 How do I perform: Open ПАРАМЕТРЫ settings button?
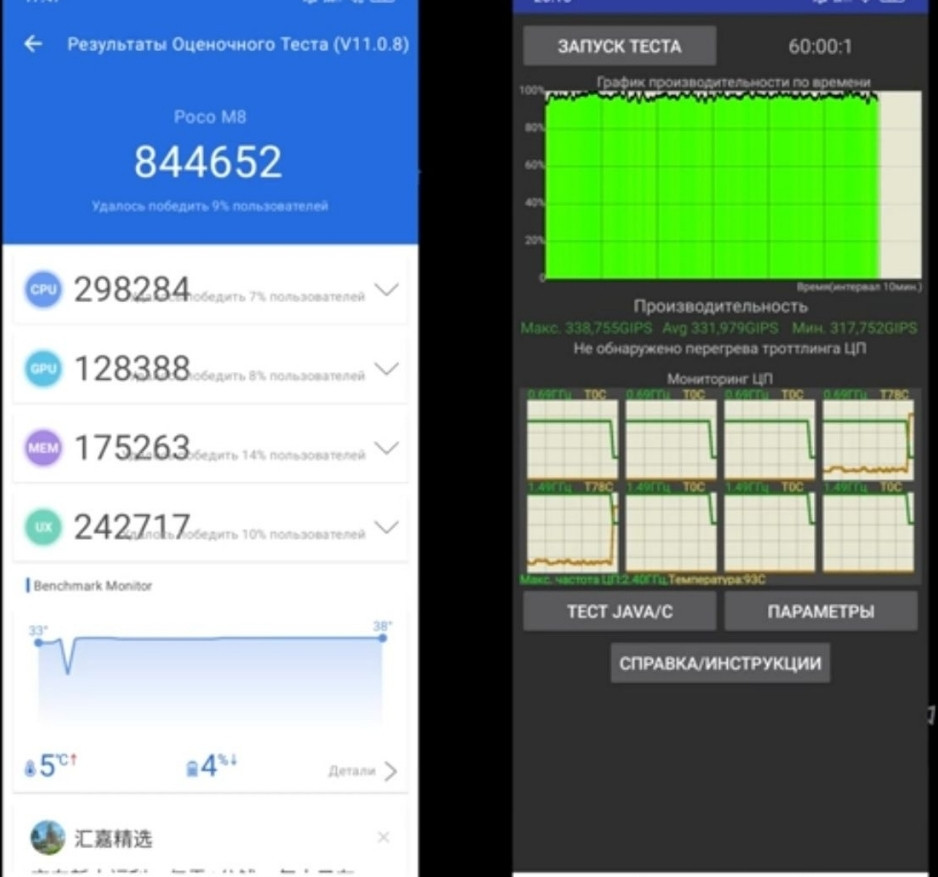[820, 611]
